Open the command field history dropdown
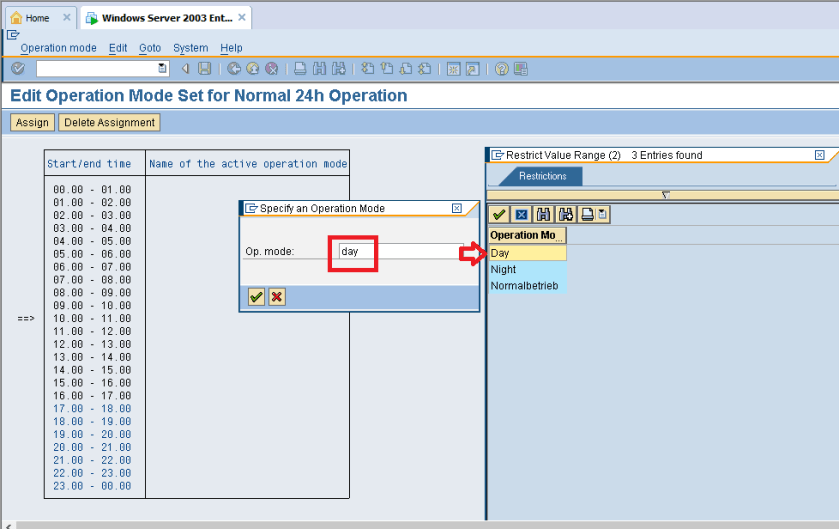The image size is (839, 529). coord(162,68)
